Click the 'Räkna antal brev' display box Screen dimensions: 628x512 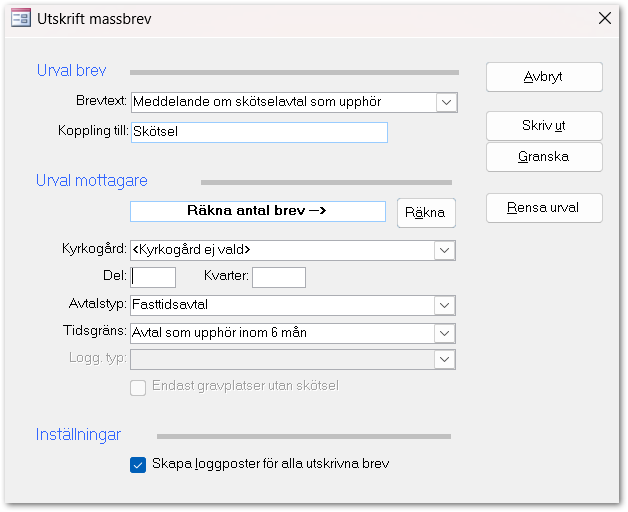257,211
